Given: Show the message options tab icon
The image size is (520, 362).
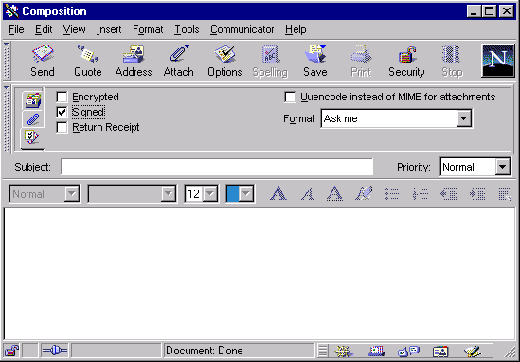Looking at the screenshot, I should (x=32, y=137).
